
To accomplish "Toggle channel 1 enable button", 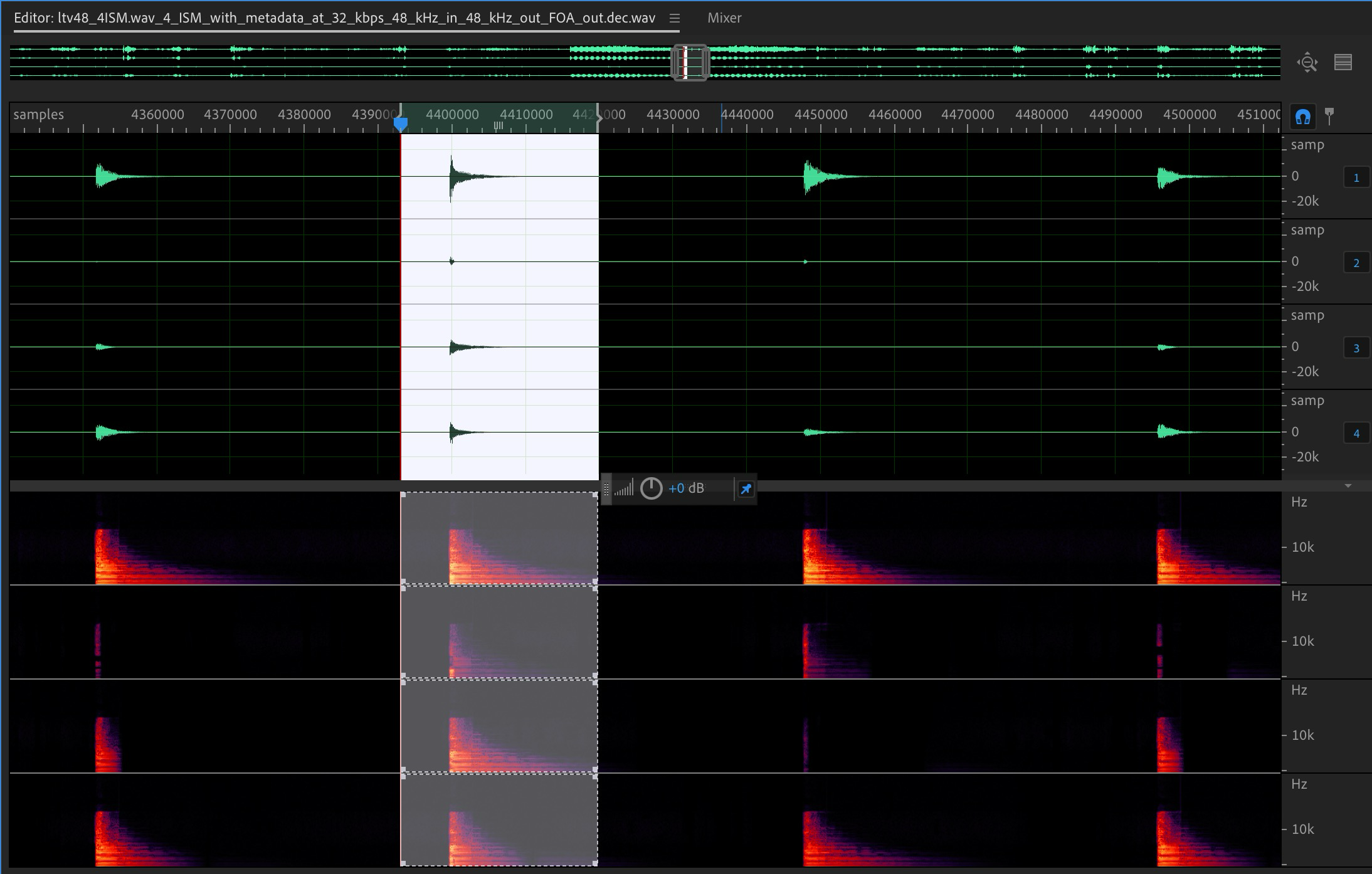I will pyautogui.click(x=1356, y=178).
